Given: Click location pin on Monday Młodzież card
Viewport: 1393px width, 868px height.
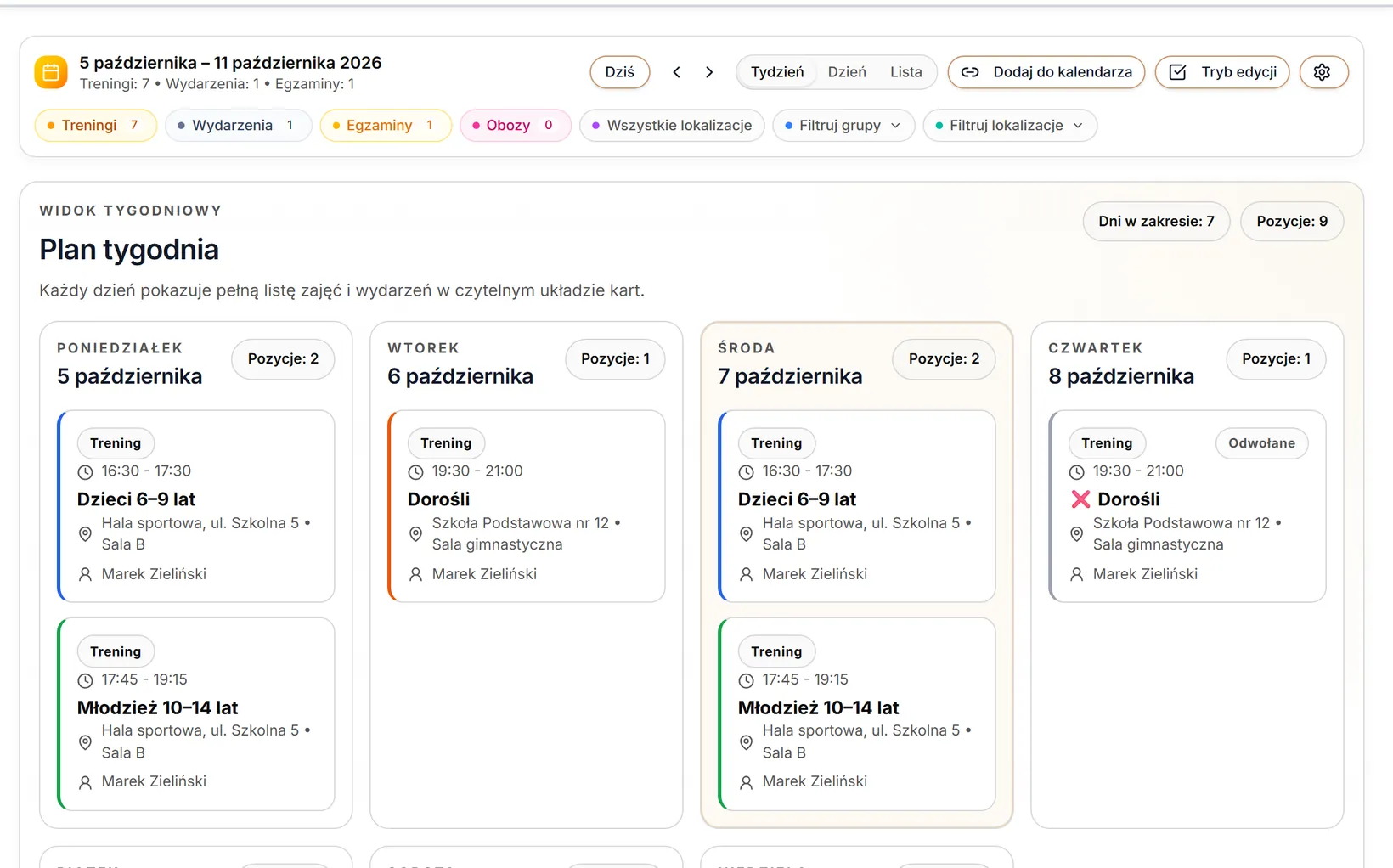Looking at the screenshot, I should (x=85, y=742).
